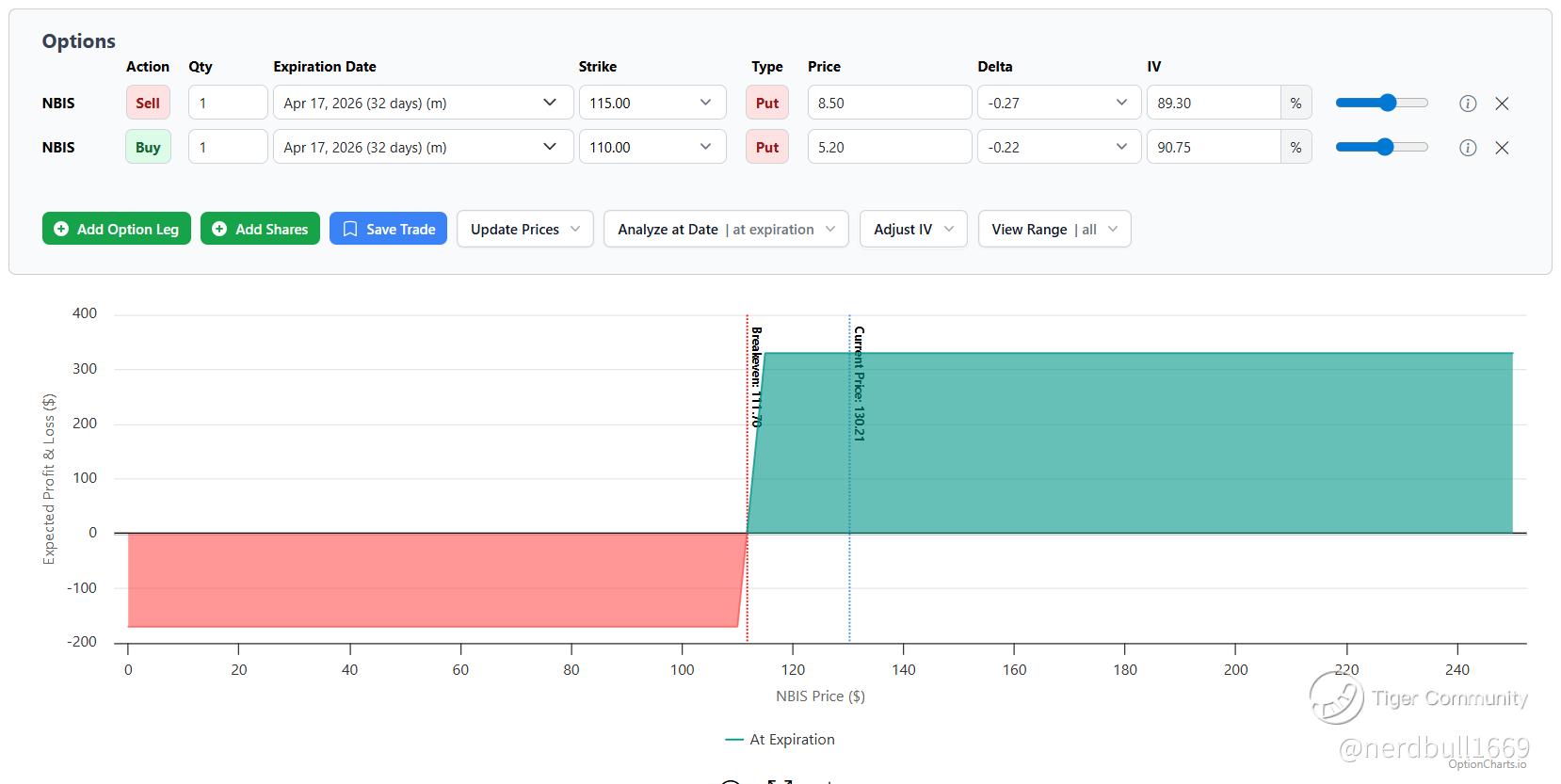Click the Add Shares button
Screen dimensions: 1561x784
click(260, 229)
